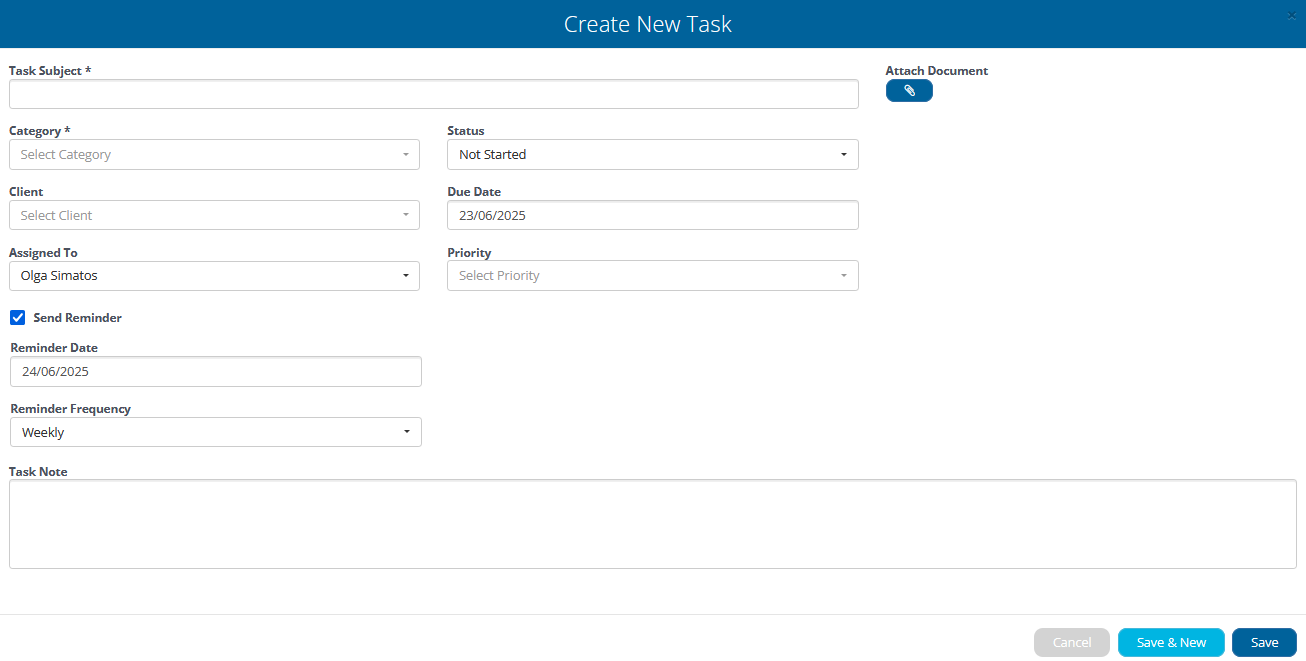1306x661 pixels.
Task: Click the Due Date field
Action: (x=653, y=215)
